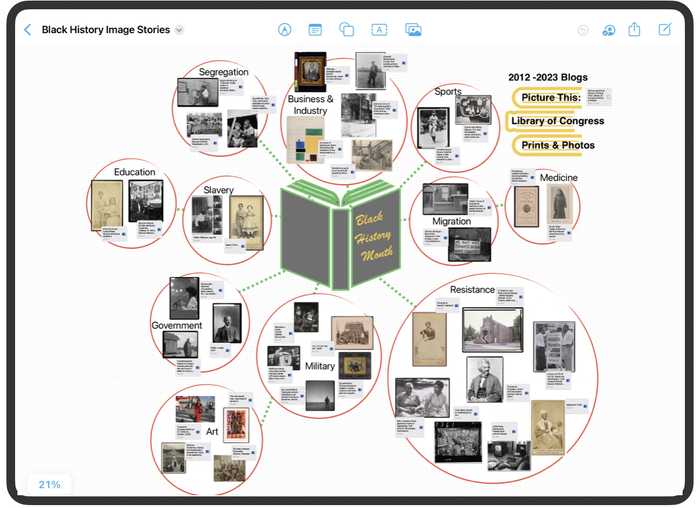
Task: Click the Library of Congress label
Action: coord(557,121)
